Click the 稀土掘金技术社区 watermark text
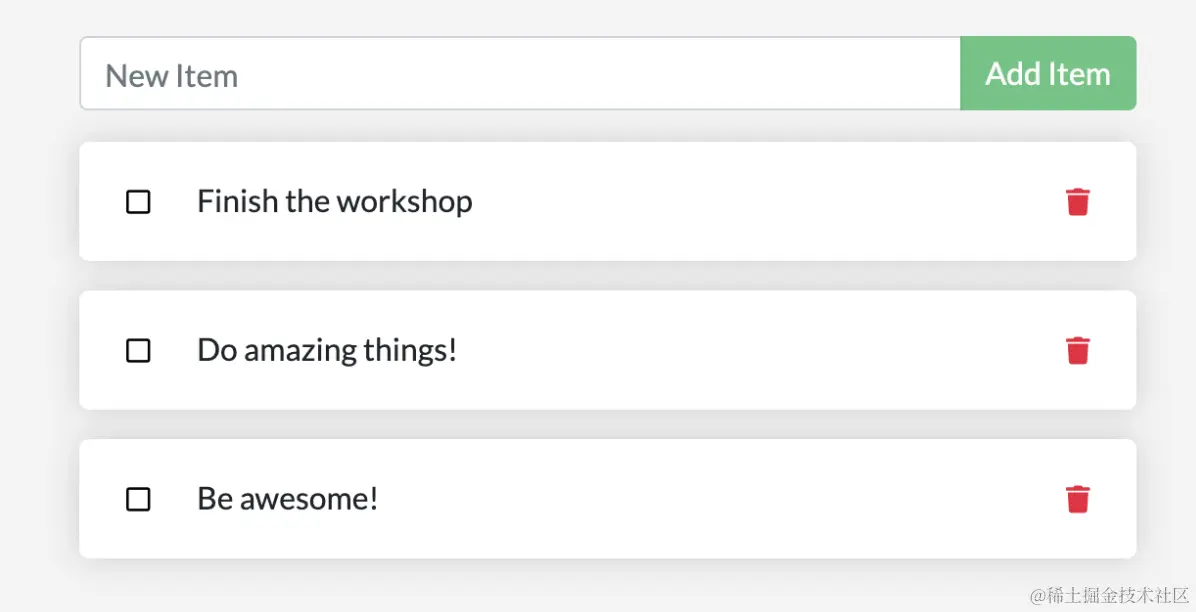Image resolution: width=1196 pixels, height=612 pixels. click(x=1109, y=595)
